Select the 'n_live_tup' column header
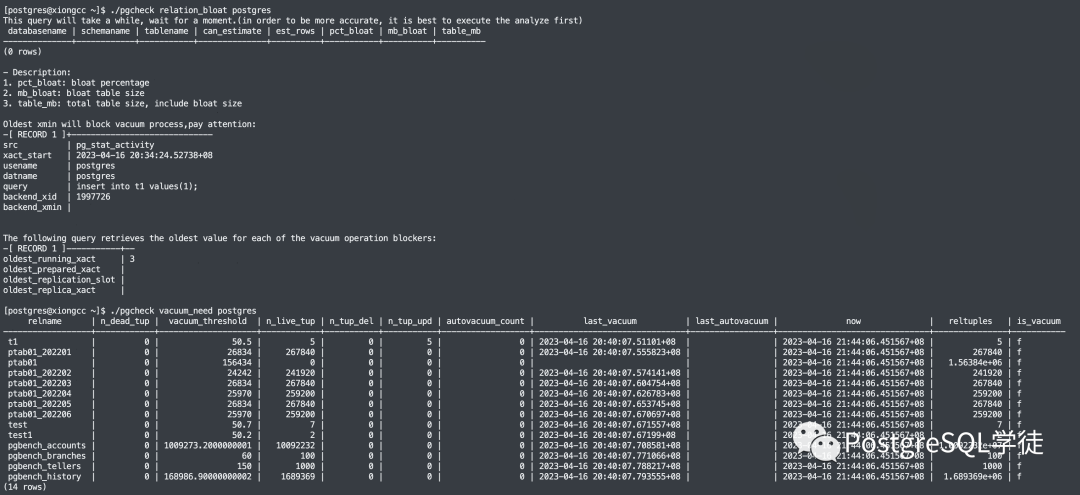 coord(291,322)
